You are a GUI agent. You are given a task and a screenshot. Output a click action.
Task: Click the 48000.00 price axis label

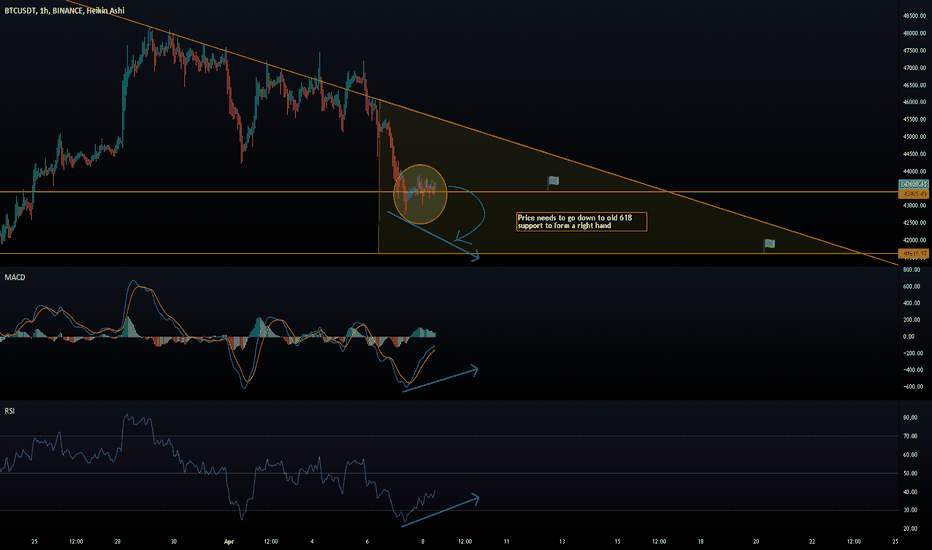click(914, 33)
